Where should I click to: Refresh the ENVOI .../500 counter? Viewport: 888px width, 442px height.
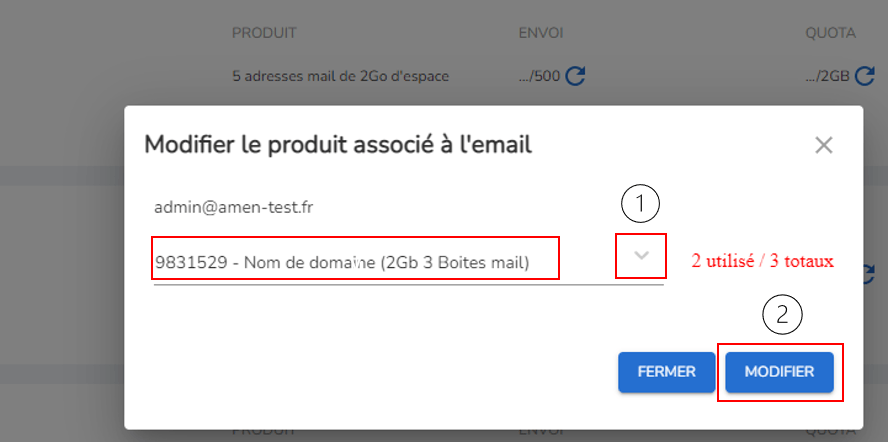575,76
